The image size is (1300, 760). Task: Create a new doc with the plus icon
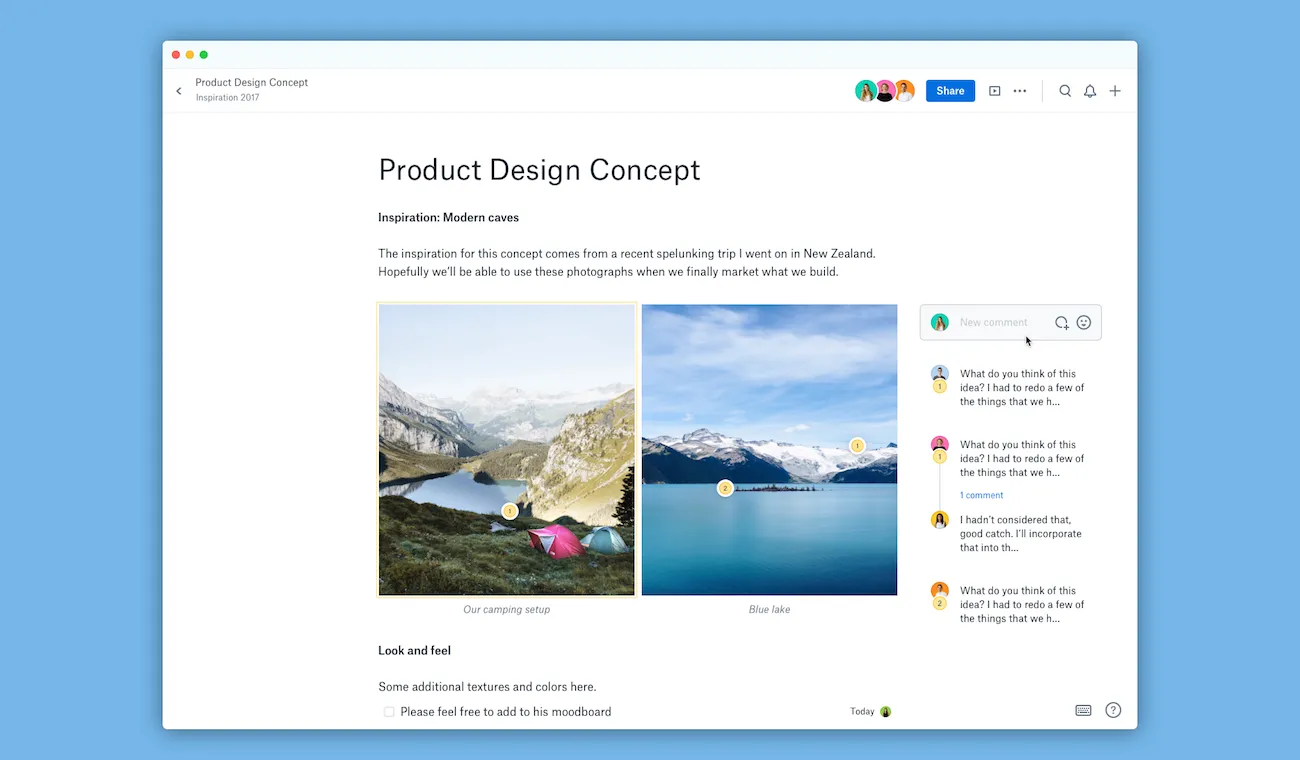click(1115, 90)
